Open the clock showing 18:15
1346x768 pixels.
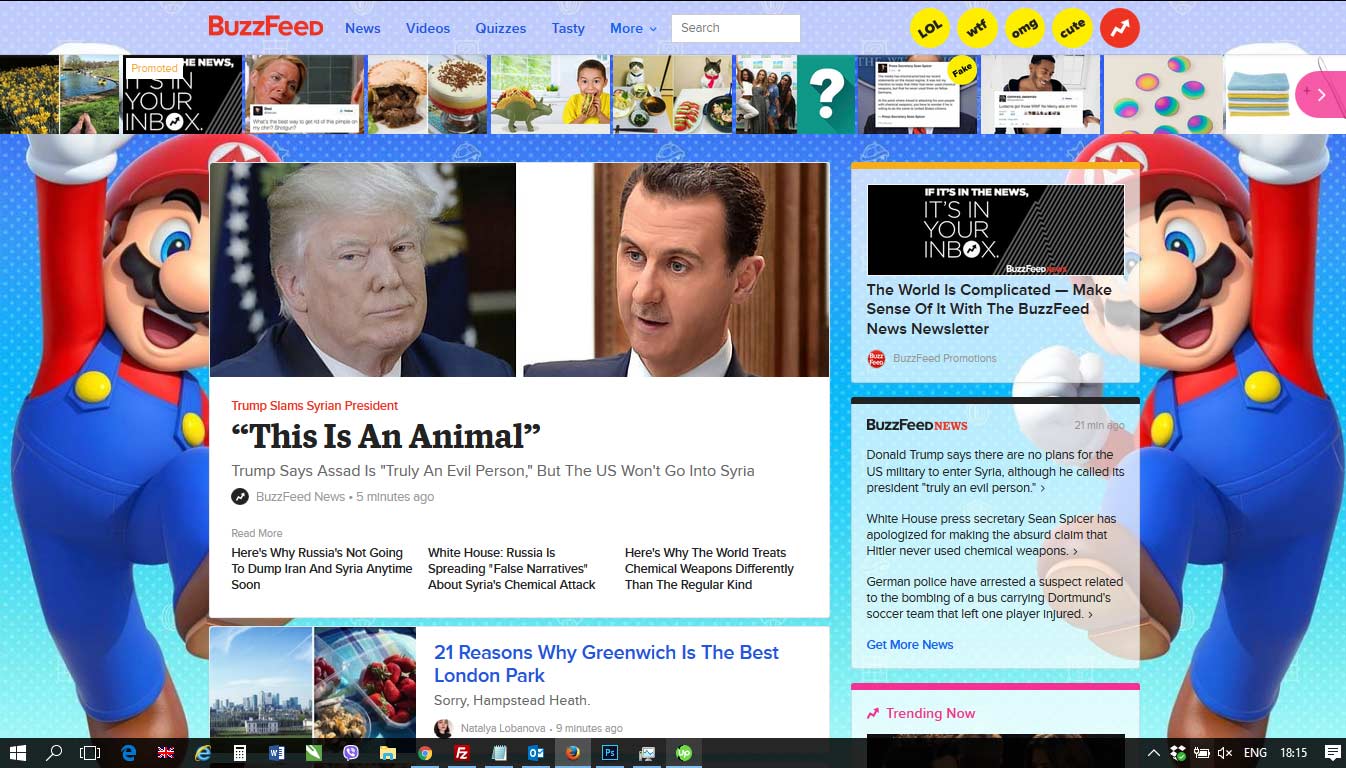coord(1293,753)
